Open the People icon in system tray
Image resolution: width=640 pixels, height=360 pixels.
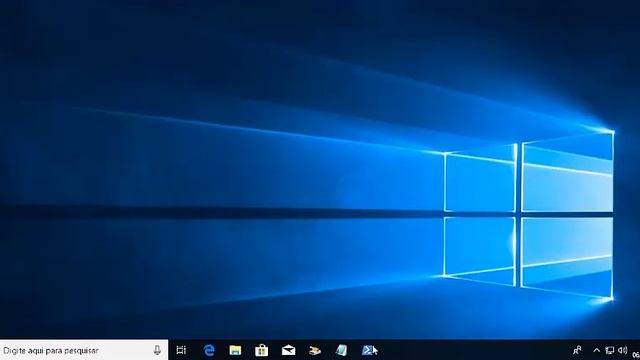[577, 350]
